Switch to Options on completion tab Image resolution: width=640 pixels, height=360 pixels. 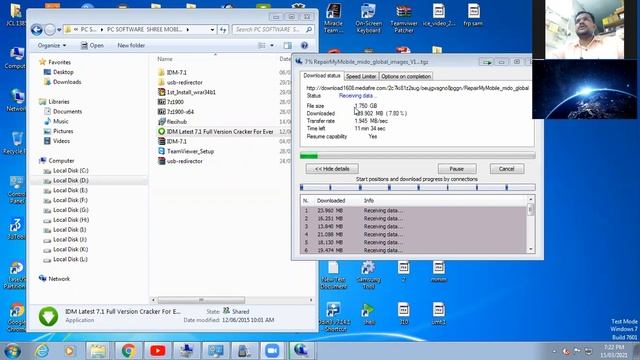[406, 76]
